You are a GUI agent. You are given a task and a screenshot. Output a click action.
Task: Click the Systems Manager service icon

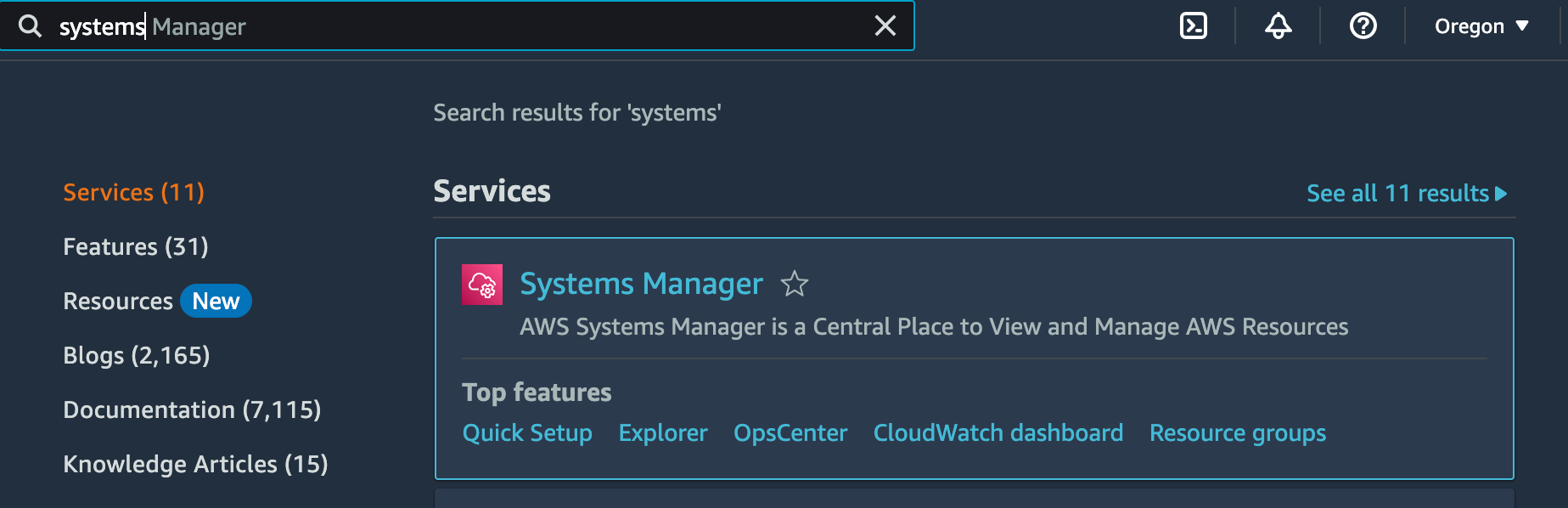tap(482, 285)
